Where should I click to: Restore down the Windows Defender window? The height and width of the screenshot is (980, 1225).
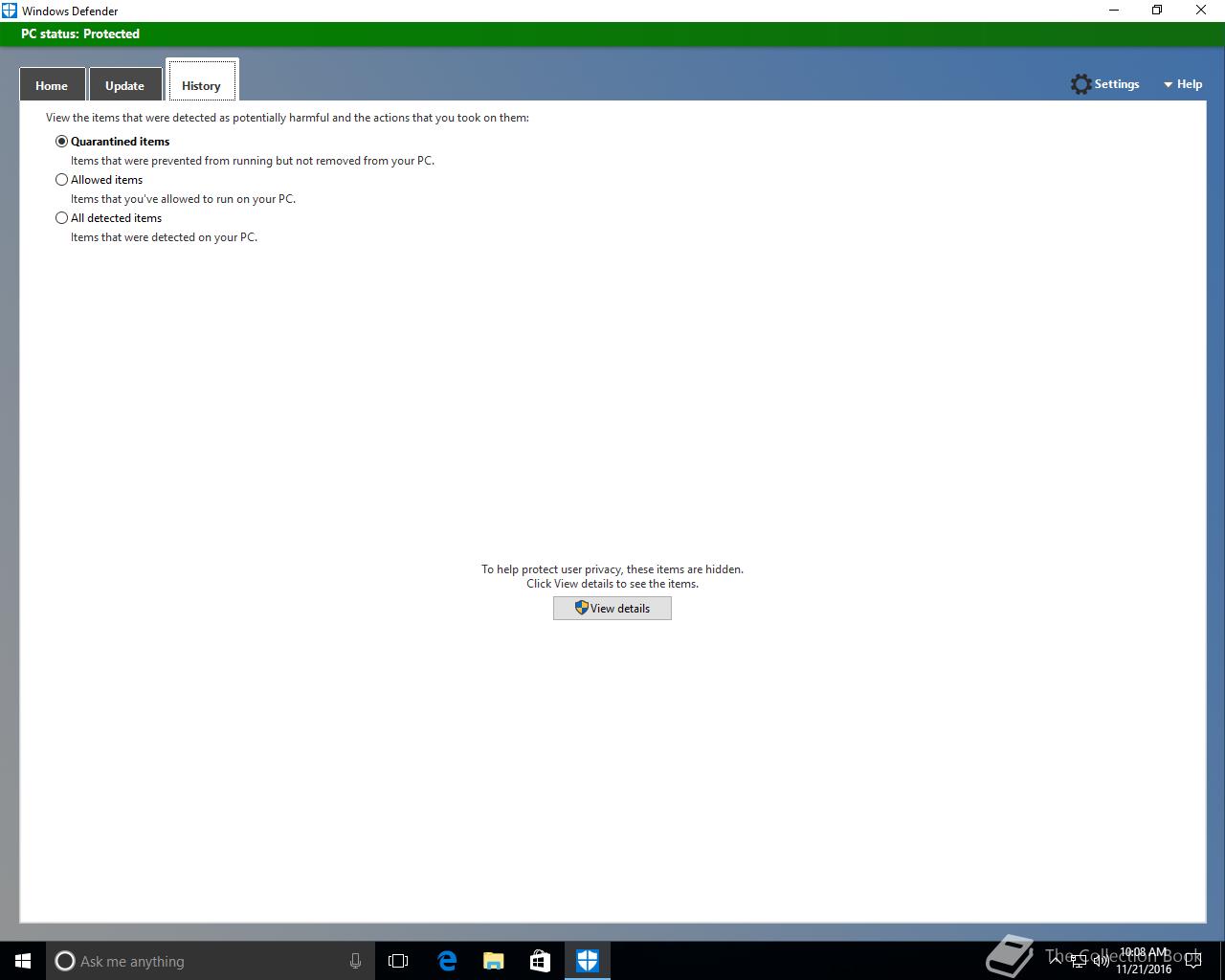tap(1157, 11)
